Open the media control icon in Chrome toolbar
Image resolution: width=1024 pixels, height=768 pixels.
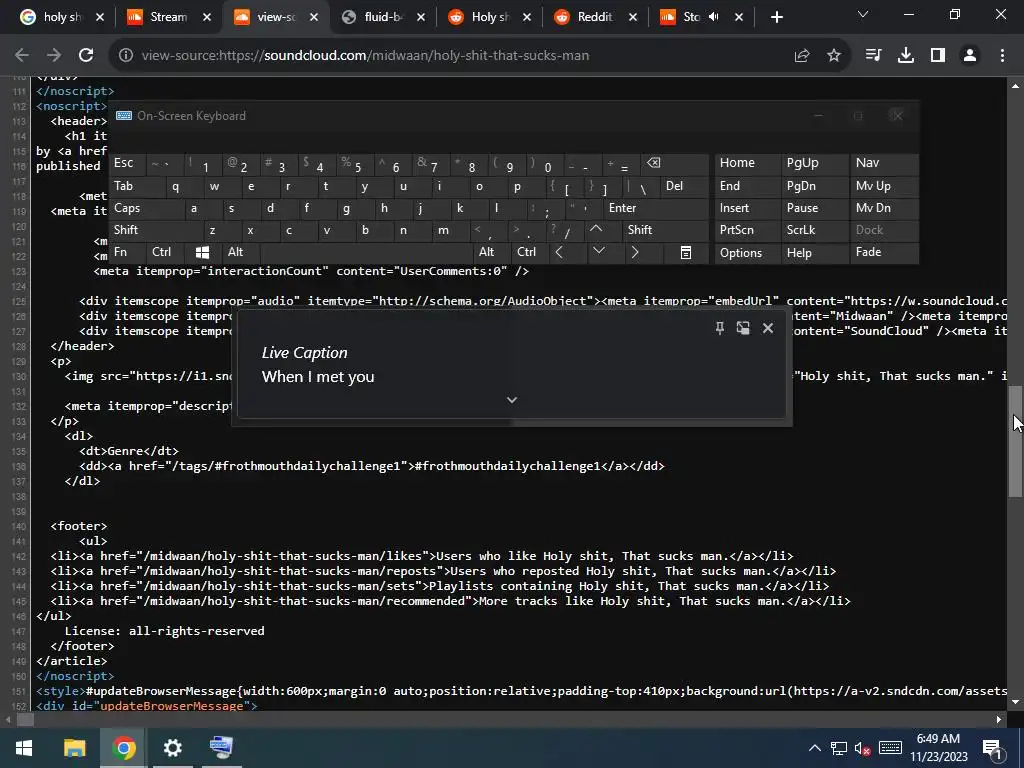873,56
